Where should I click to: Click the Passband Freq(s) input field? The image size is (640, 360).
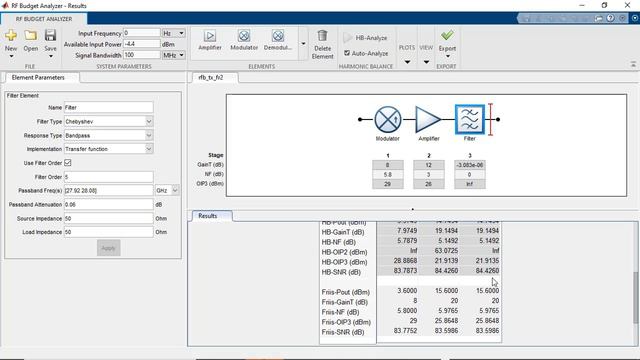(109, 191)
